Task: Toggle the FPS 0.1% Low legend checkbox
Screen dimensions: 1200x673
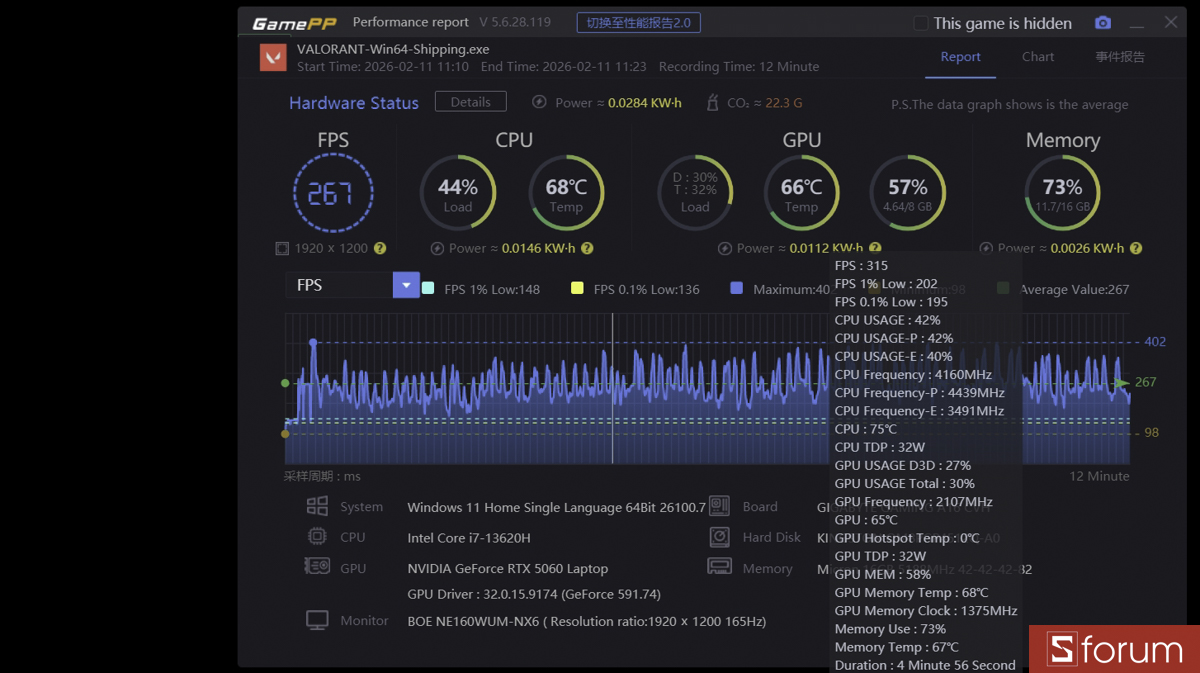Action: (576, 288)
